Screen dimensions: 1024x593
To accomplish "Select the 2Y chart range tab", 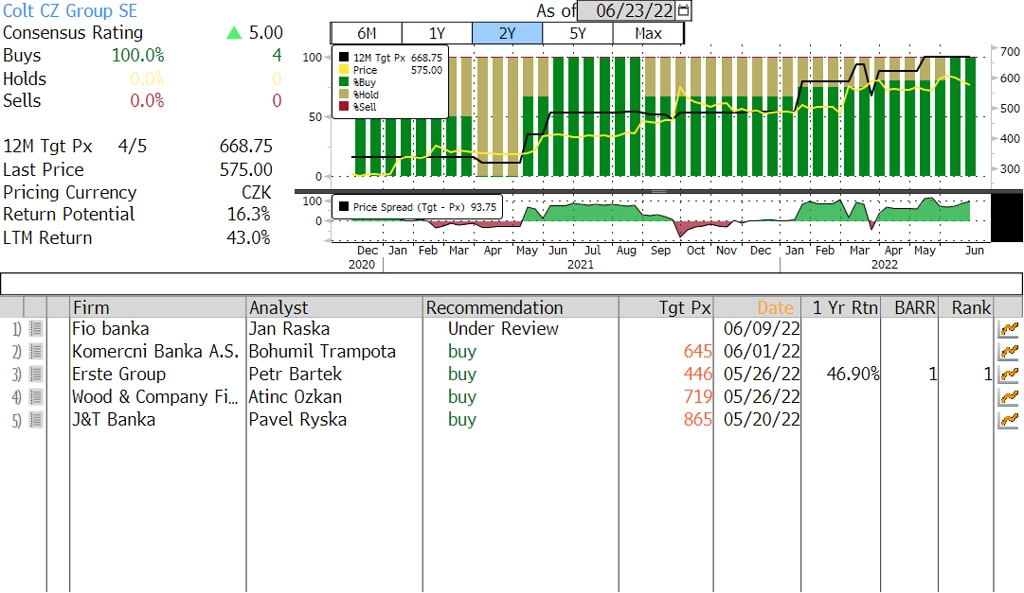I will (x=507, y=33).
